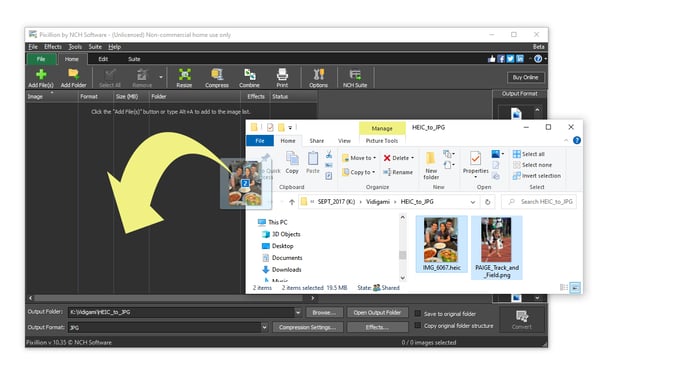Click the Facebook icon in Pixillion
This screenshot has height=377, width=688.
click(501, 59)
